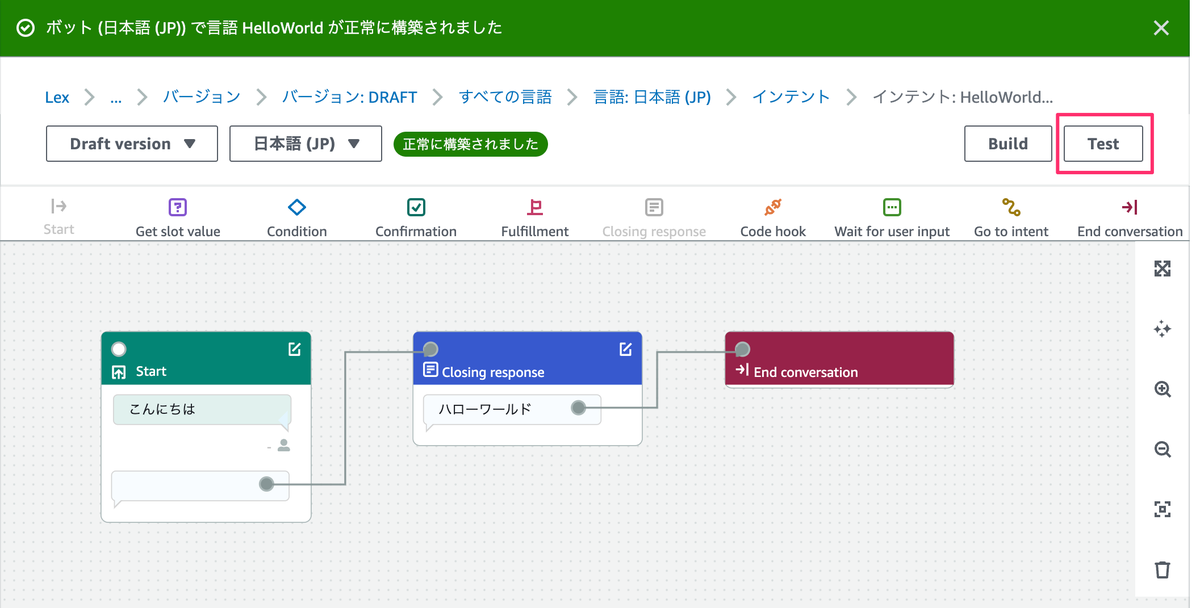This screenshot has width=1200, height=608.
Task: Select the Get slot value block
Action: pyautogui.click(x=176, y=214)
